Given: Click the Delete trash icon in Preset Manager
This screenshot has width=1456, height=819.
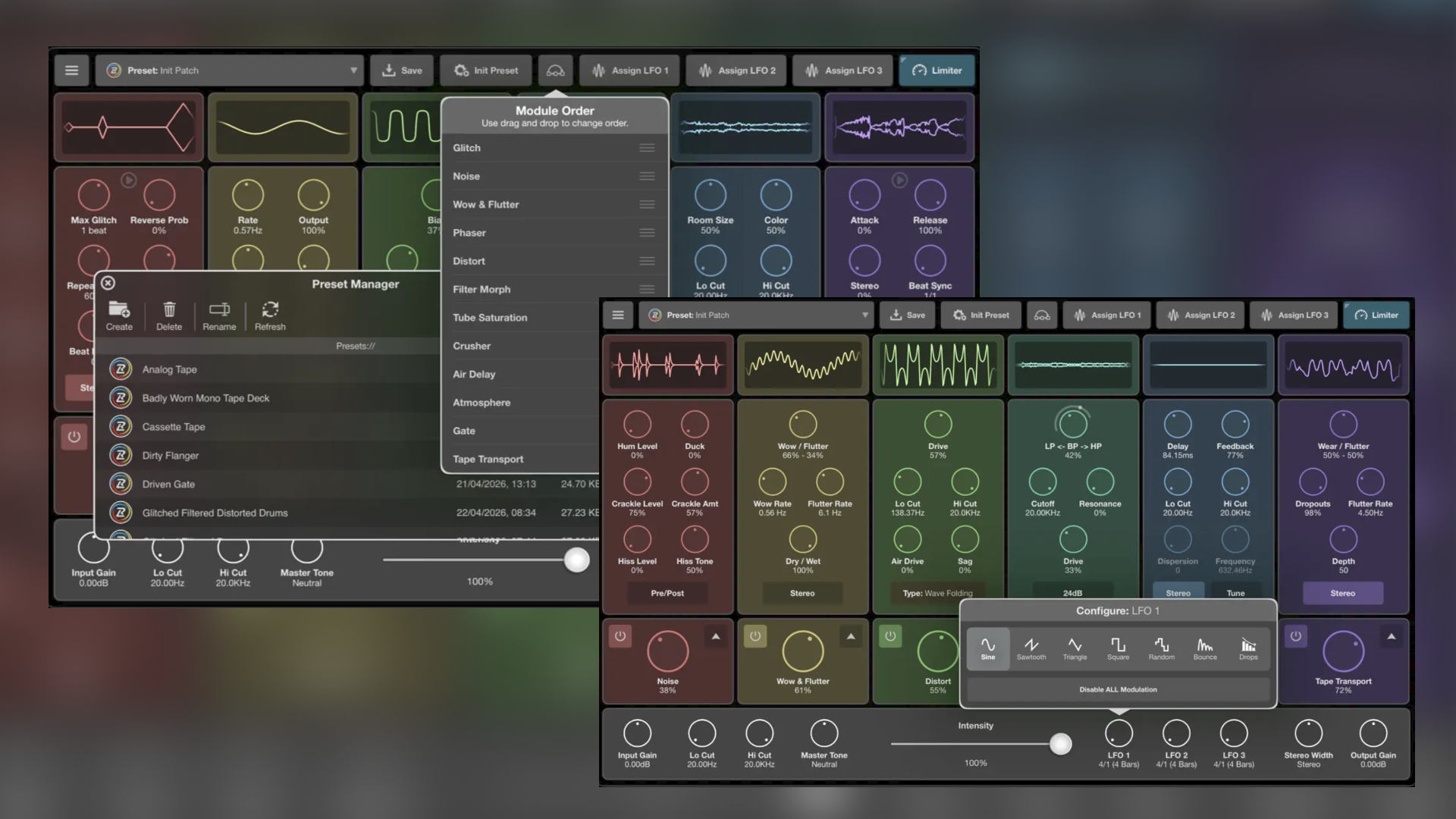Looking at the screenshot, I should click(169, 315).
